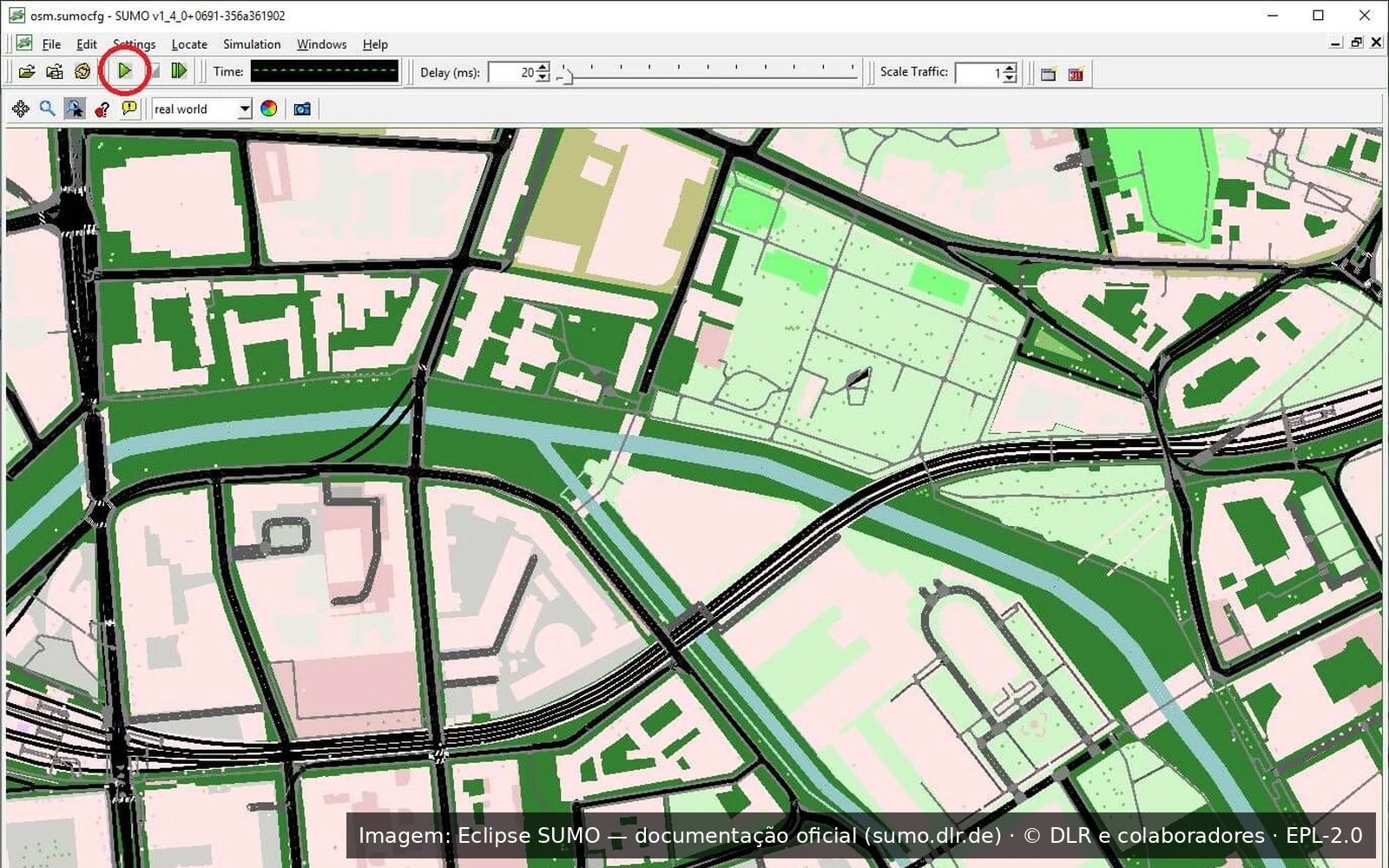Toggle the yellow tooltip speech-bubble icon
1389x868 pixels.
coord(129,108)
